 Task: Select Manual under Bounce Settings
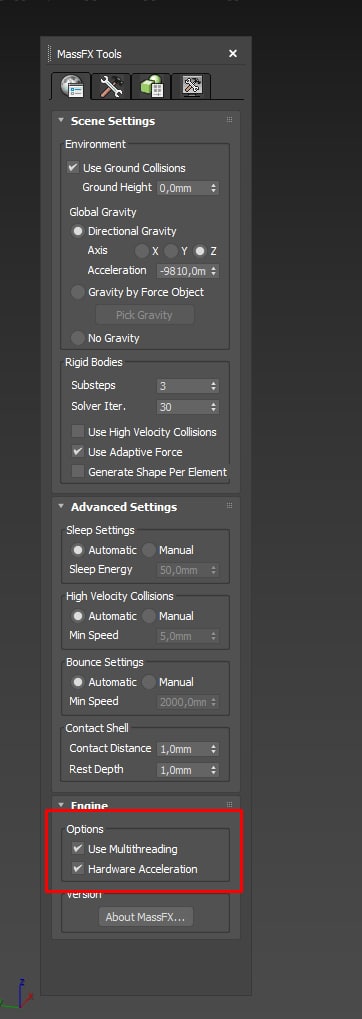[x=149, y=682]
